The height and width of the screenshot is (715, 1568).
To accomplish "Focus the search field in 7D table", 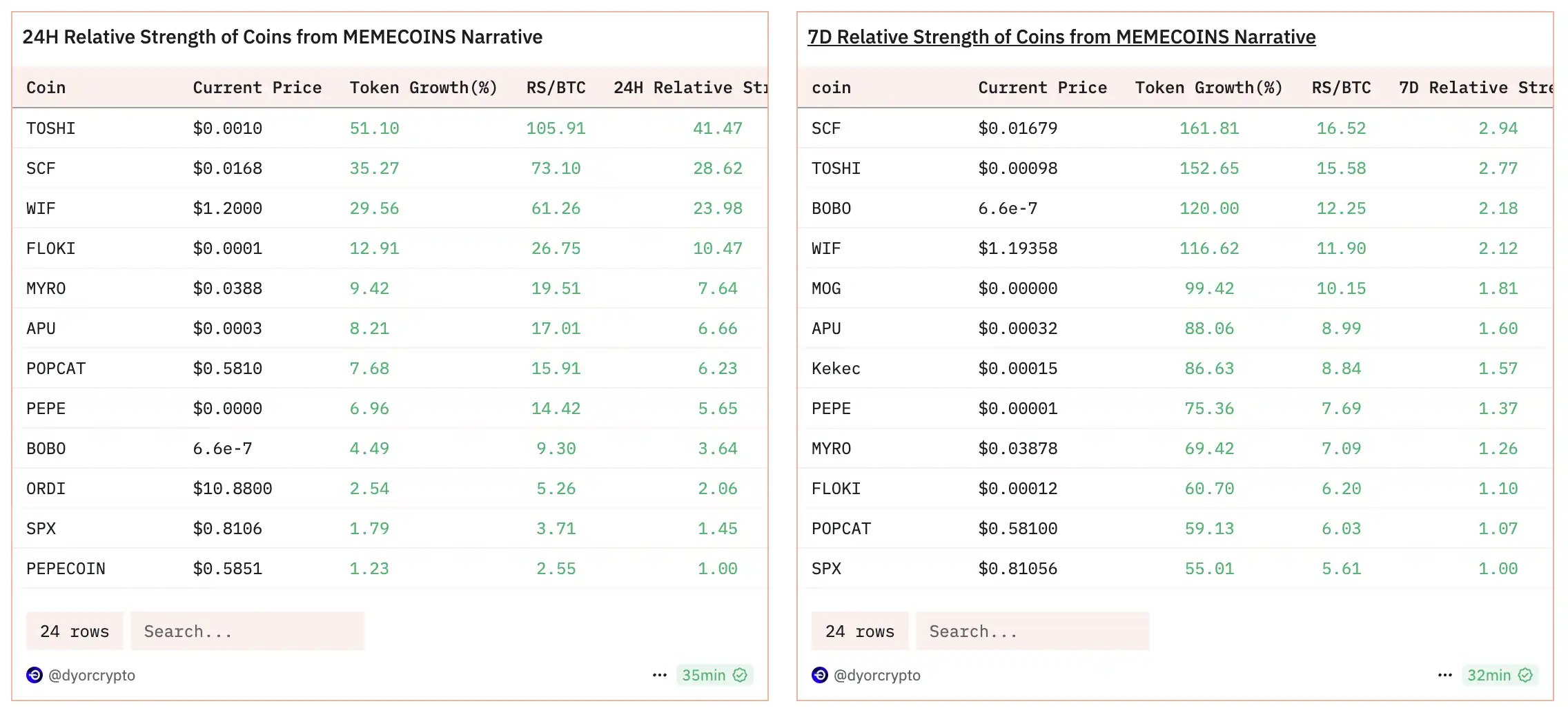I will 1032,631.
